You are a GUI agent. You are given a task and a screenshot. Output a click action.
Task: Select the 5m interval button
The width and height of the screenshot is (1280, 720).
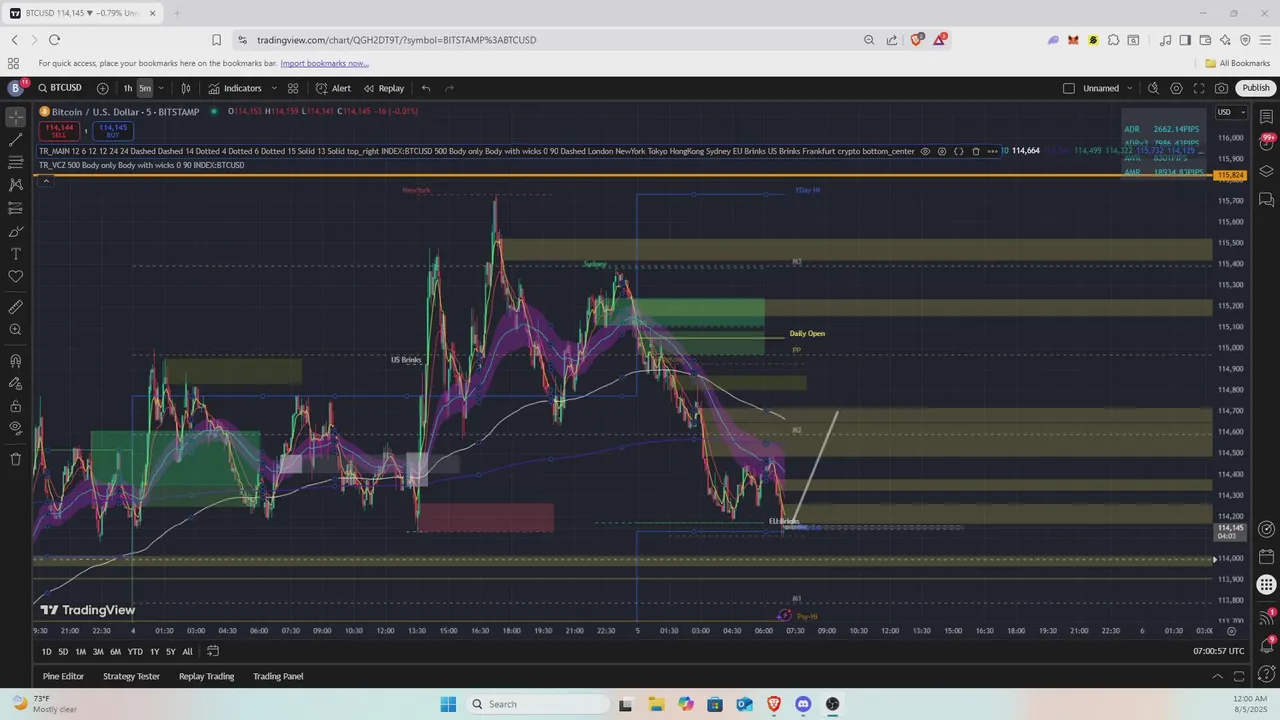point(145,88)
